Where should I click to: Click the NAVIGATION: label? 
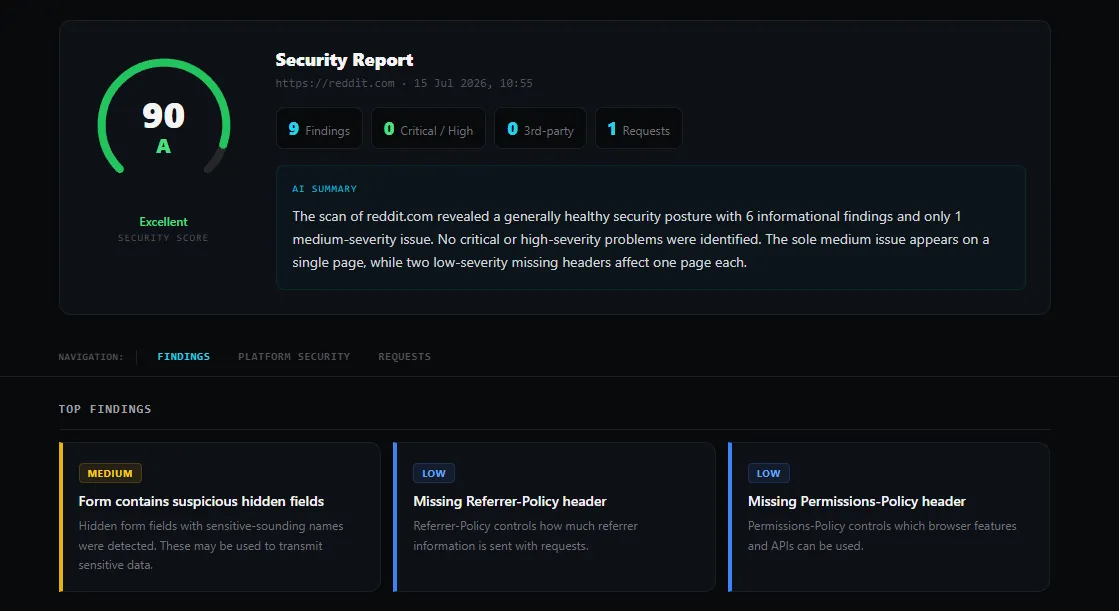click(91, 356)
